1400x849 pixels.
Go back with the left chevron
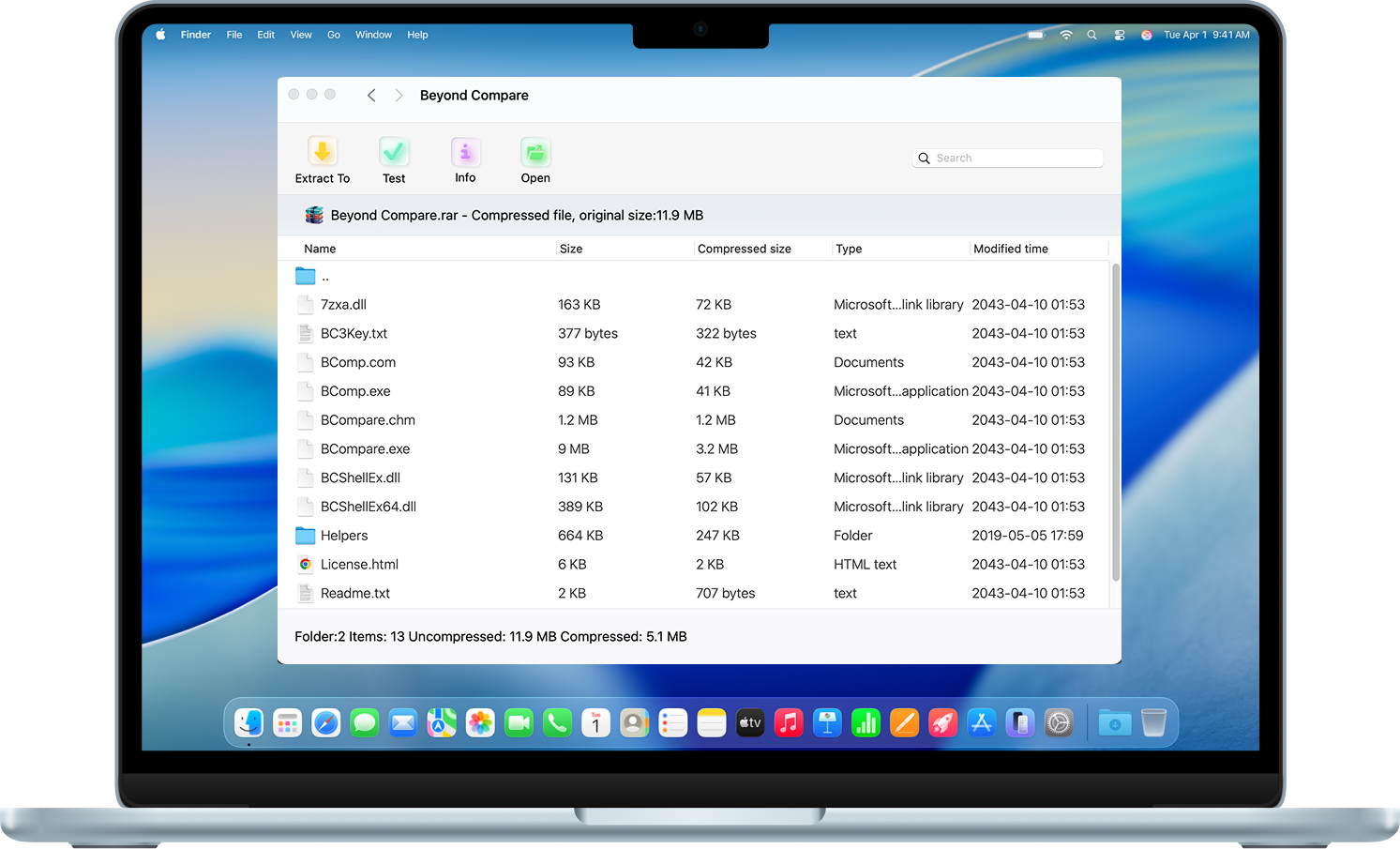[x=371, y=96]
